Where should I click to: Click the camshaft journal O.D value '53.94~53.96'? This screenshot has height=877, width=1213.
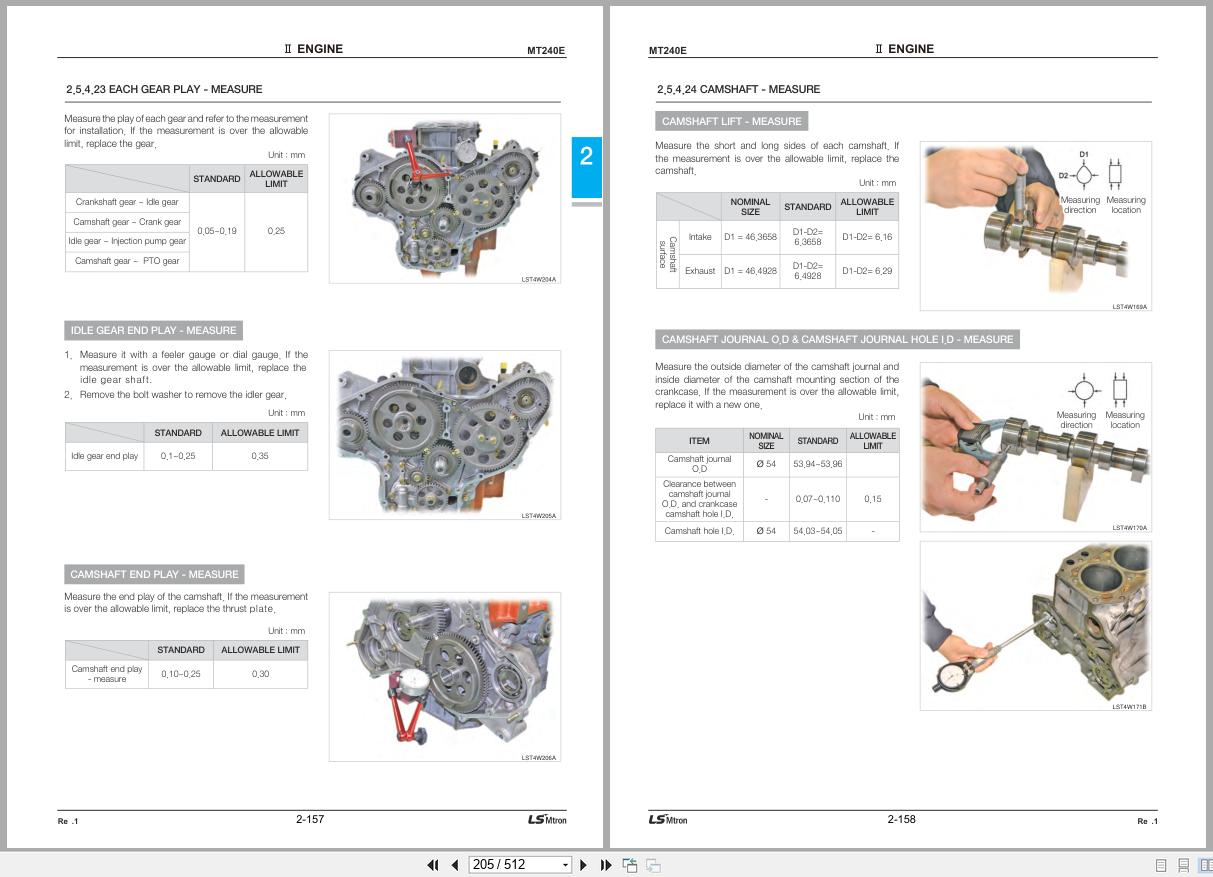click(x=818, y=464)
